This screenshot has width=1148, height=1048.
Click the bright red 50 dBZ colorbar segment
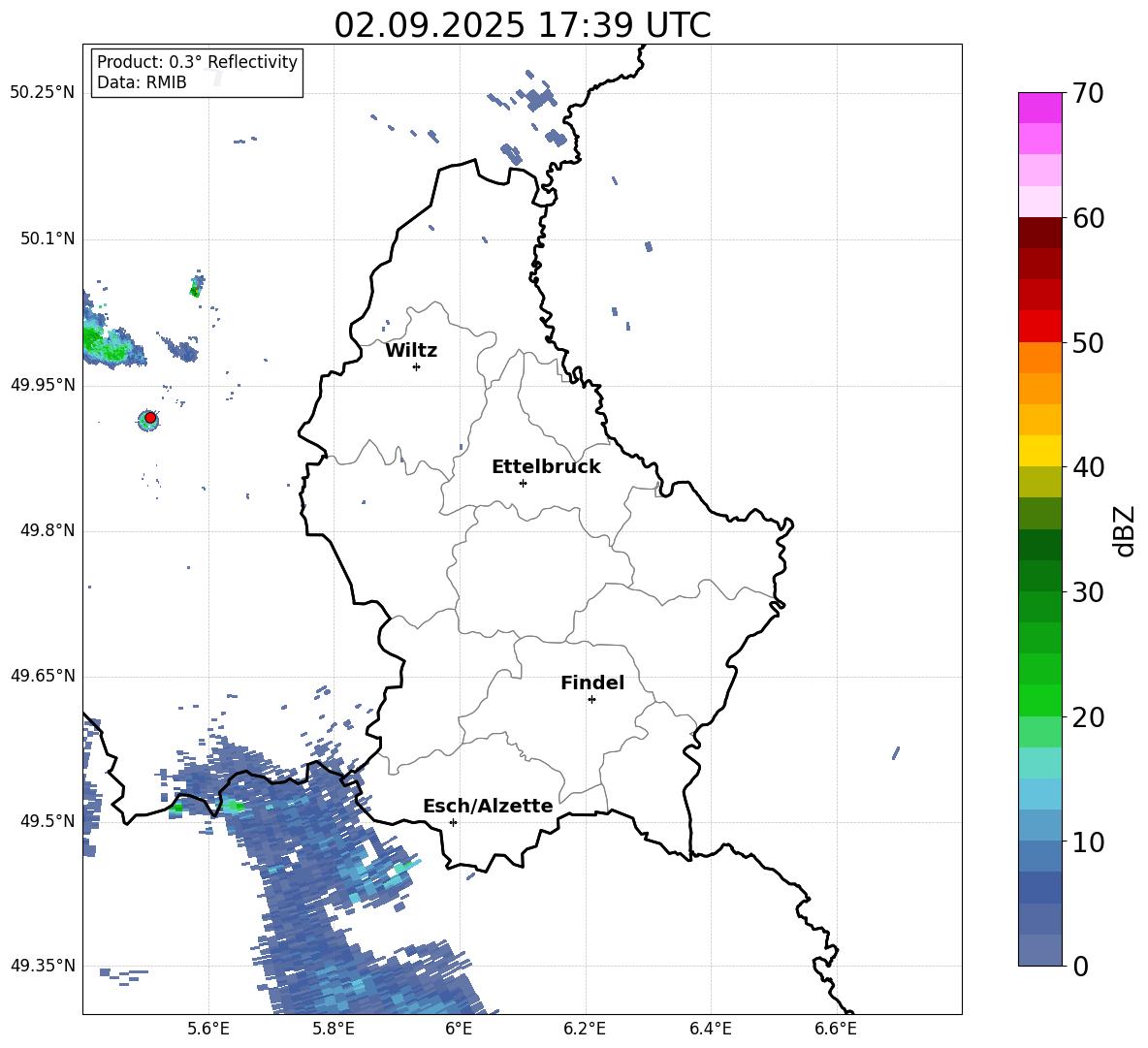pyautogui.click(x=1039, y=327)
